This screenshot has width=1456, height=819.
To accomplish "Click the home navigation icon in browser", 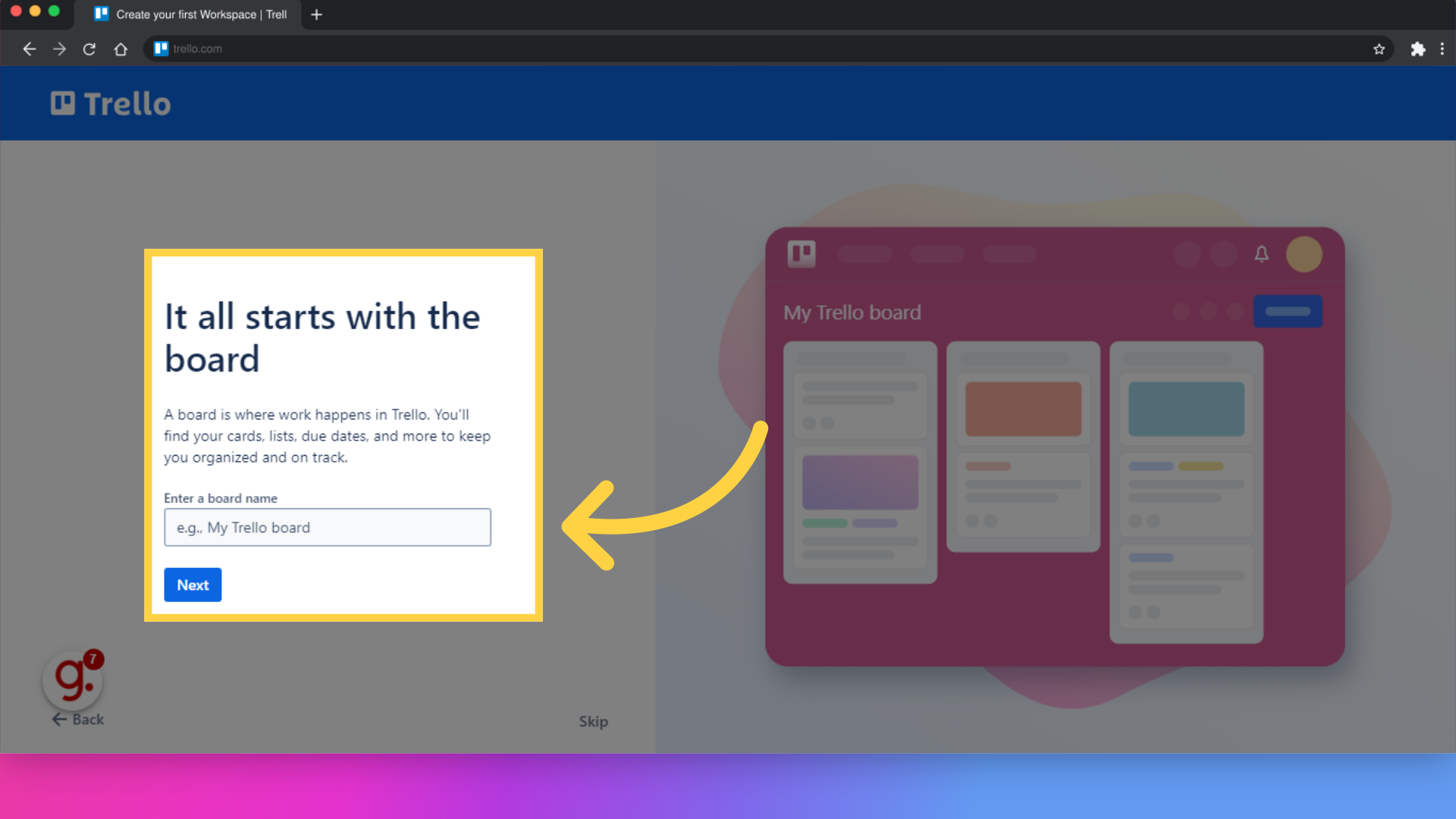I will (x=120, y=48).
